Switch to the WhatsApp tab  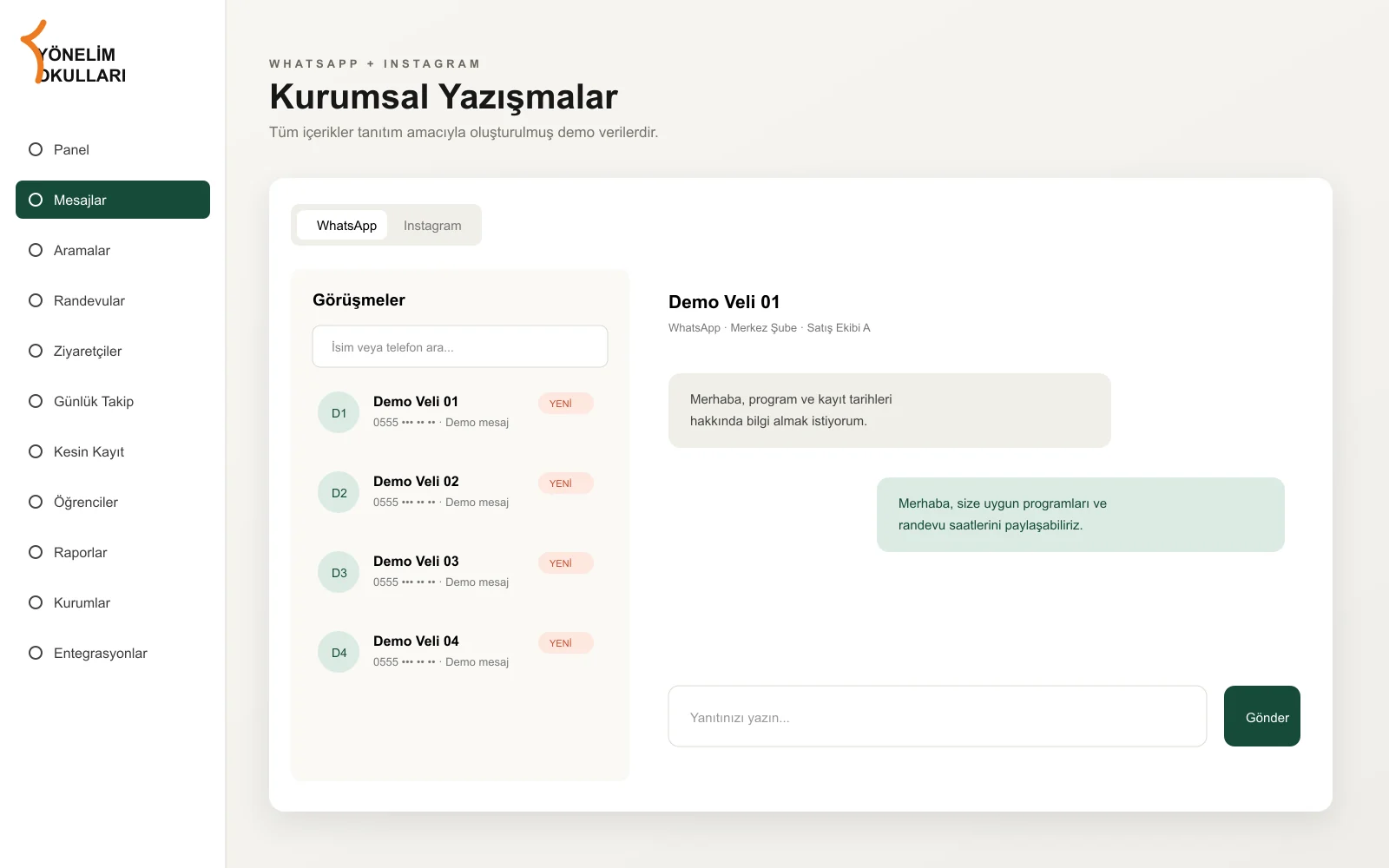coord(342,225)
